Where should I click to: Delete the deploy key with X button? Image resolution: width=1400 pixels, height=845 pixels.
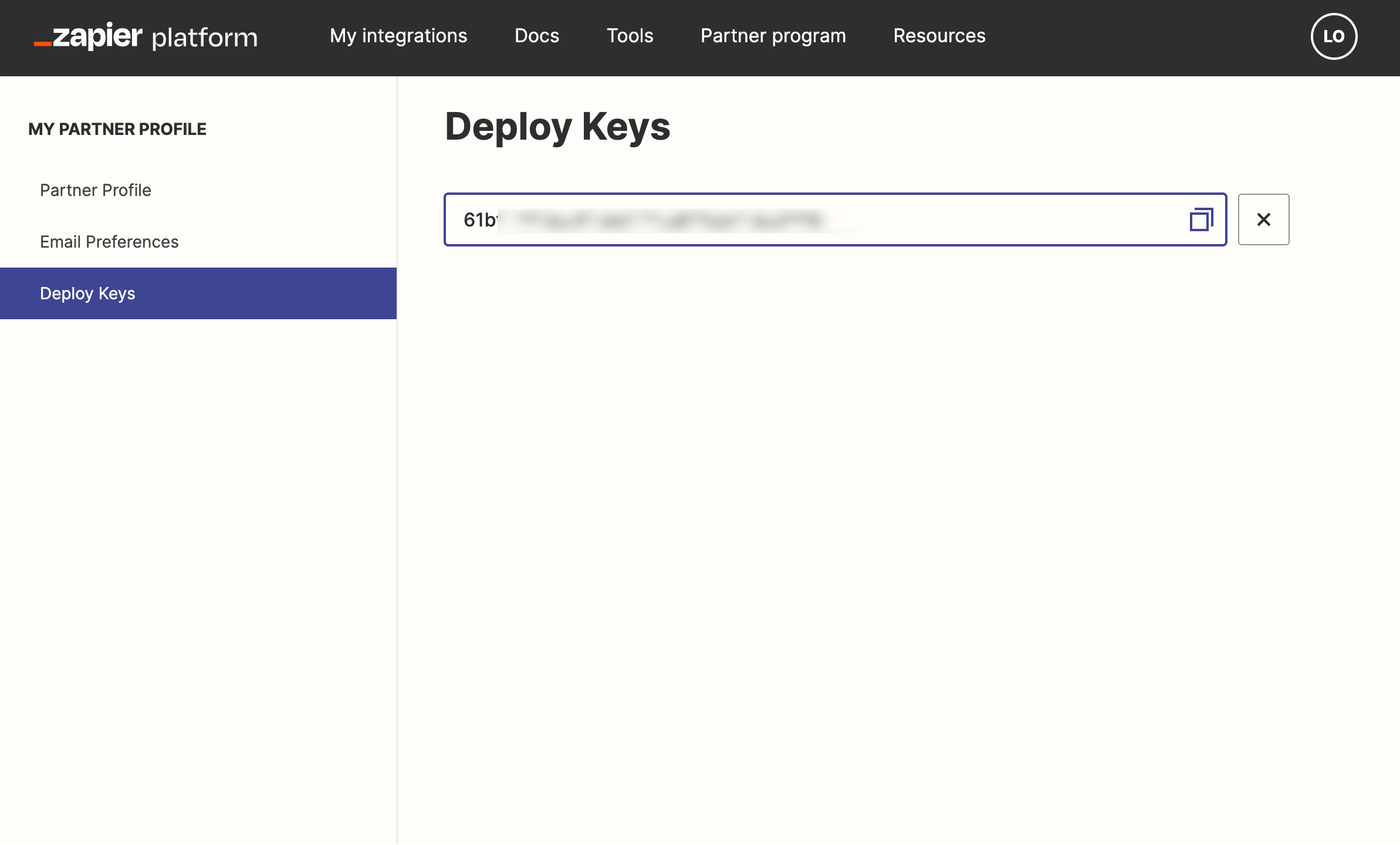1263,219
